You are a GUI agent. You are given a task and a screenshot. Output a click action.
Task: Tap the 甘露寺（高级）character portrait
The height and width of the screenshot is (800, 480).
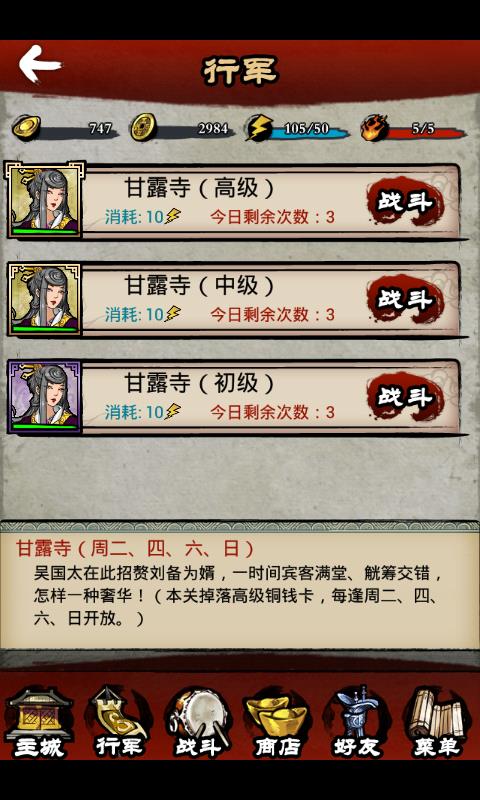[44, 200]
